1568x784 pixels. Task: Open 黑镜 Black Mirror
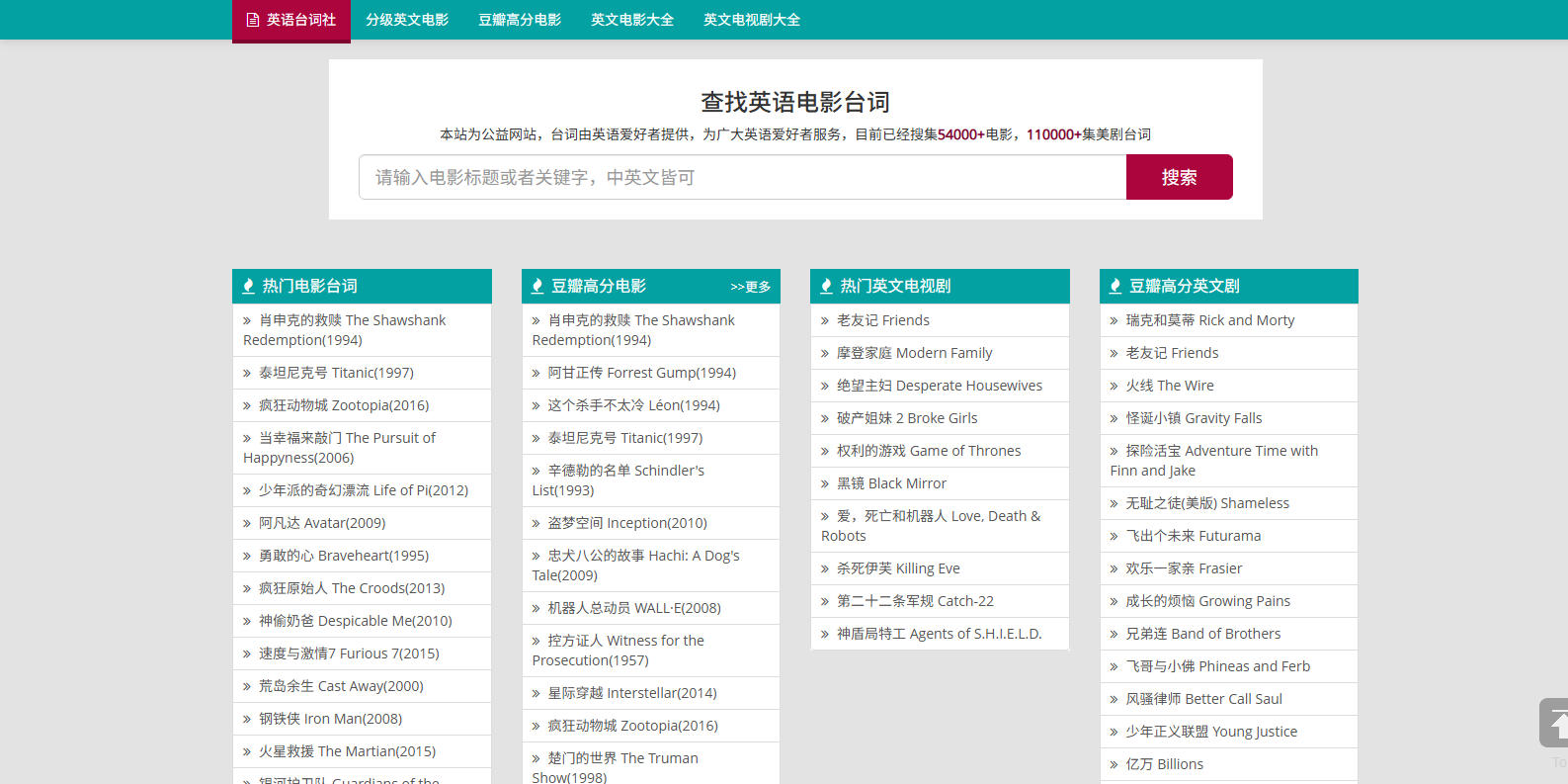(891, 483)
